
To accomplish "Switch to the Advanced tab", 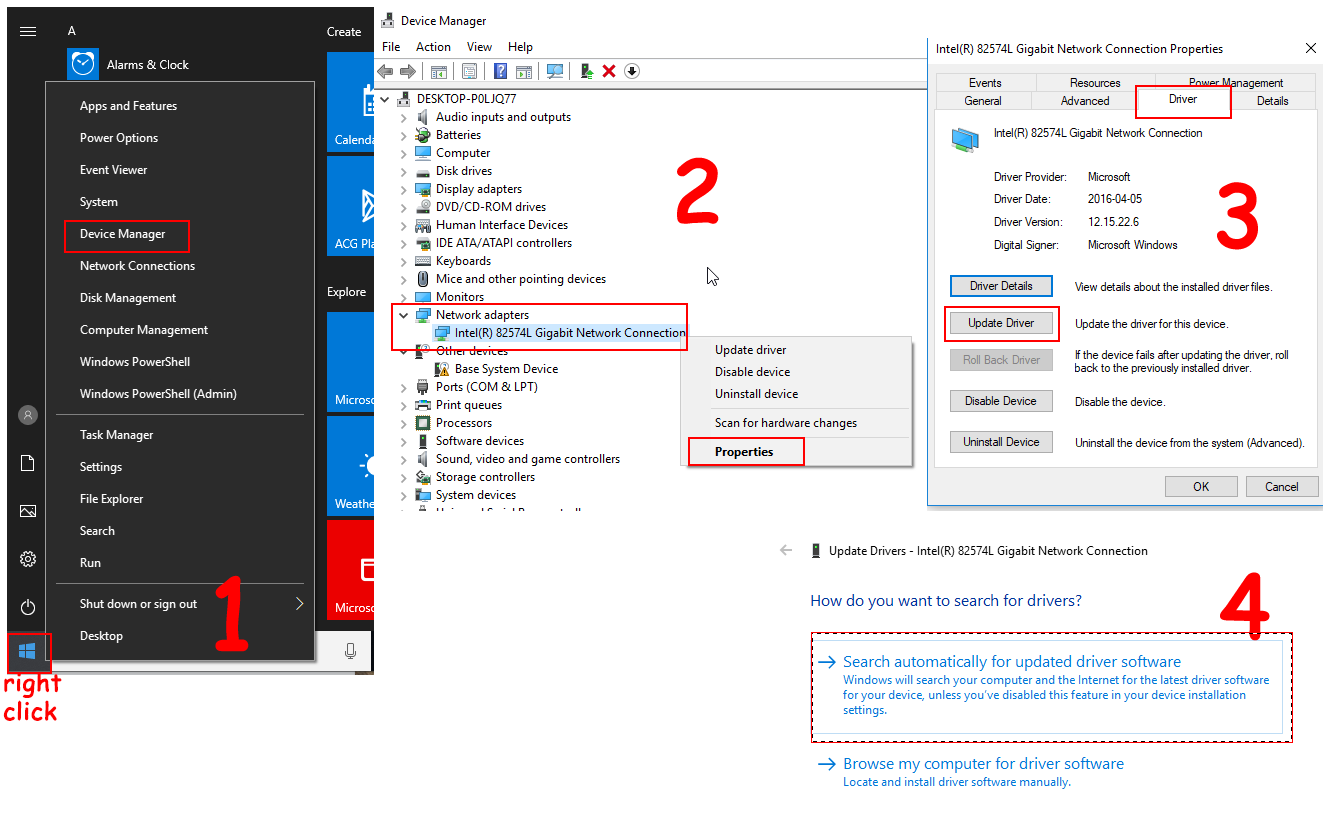I will click(1085, 101).
